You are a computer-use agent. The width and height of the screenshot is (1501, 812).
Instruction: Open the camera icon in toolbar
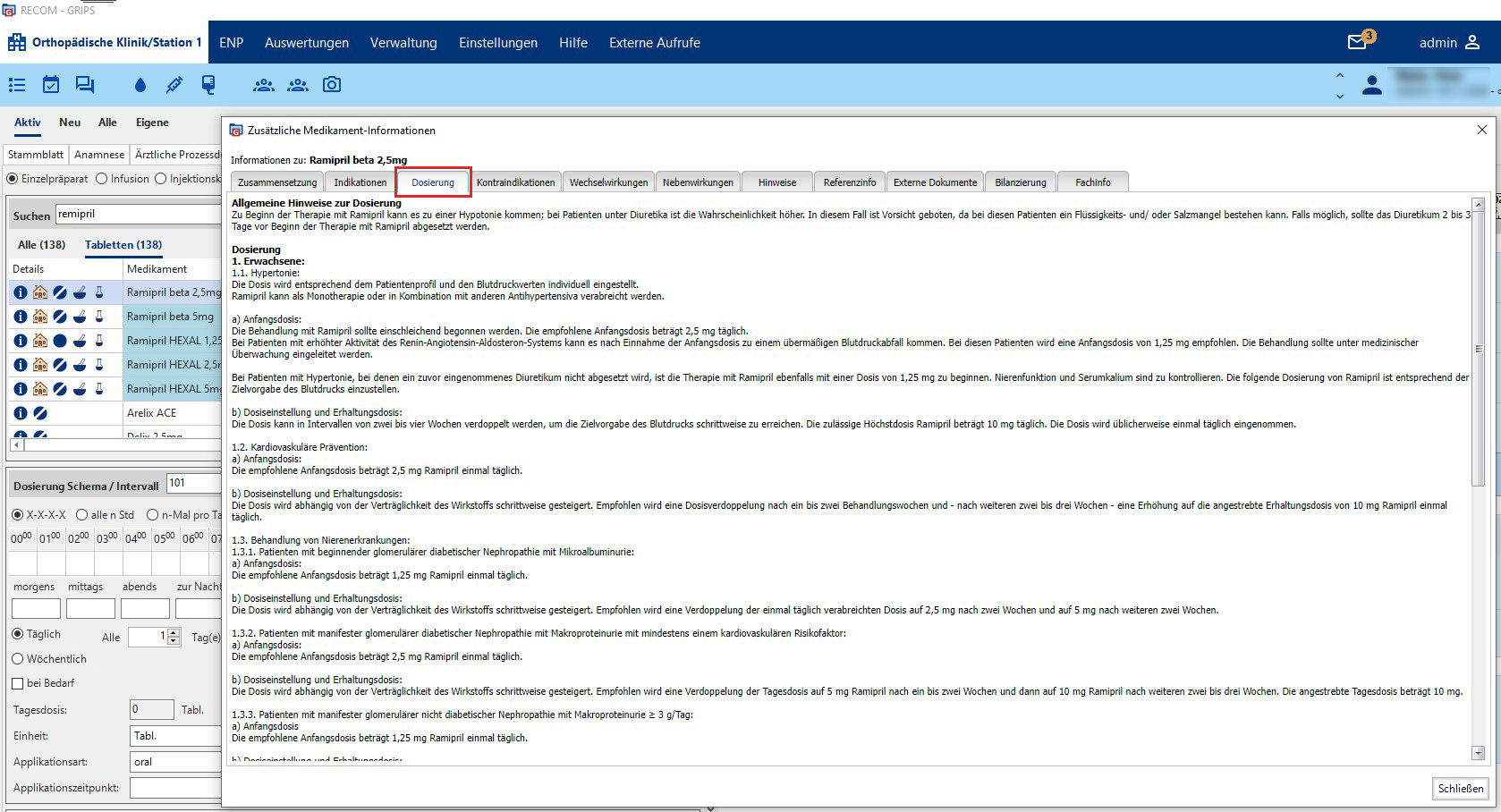tap(332, 85)
